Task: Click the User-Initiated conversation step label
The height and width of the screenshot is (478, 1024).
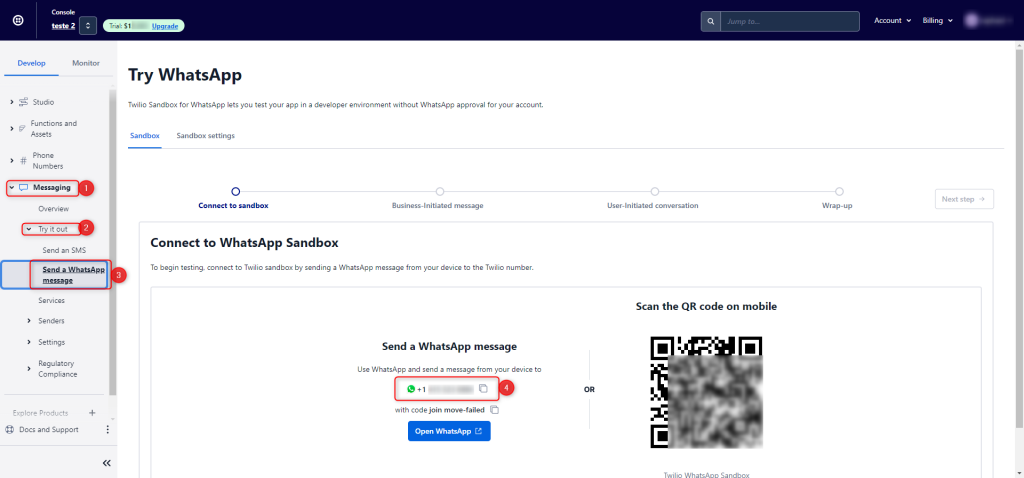Action: 652,206
